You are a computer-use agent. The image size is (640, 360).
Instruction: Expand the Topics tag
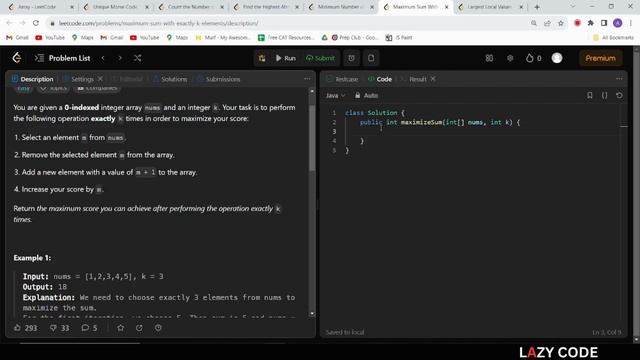click(53, 88)
